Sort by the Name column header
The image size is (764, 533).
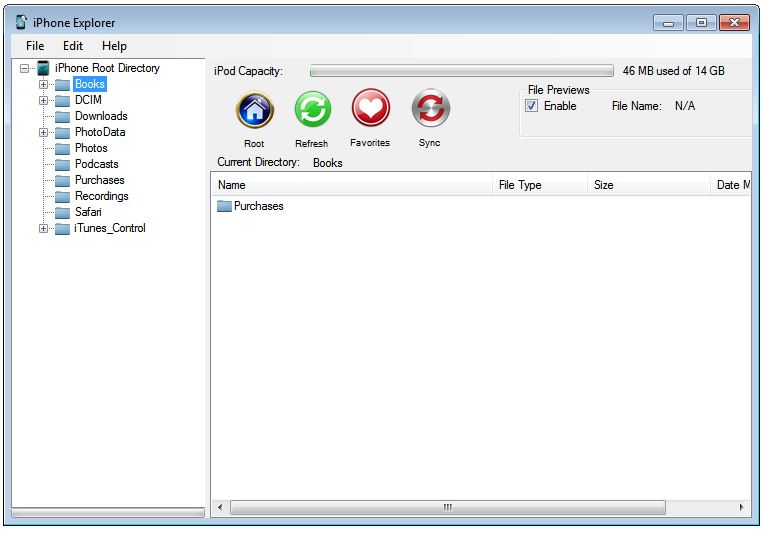click(x=352, y=185)
